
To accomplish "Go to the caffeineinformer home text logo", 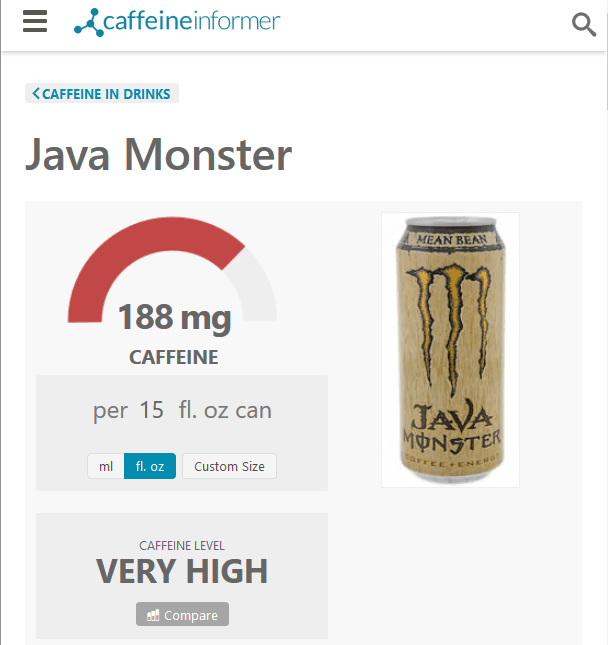I will 192,21.
